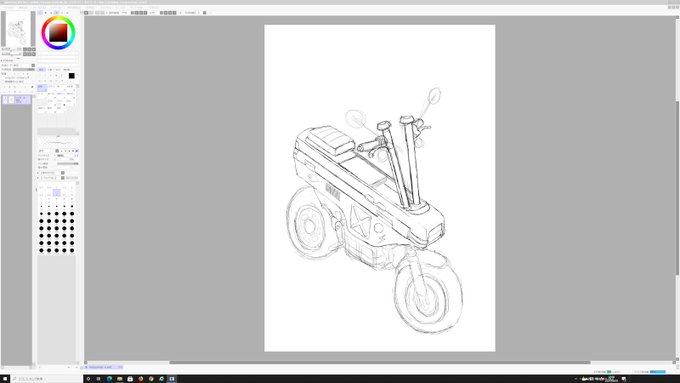Image resolution: width=680 pixels, height=383 pixels.
Task: Click the Redo icon in top toolbar
Action: pos(91,13)
